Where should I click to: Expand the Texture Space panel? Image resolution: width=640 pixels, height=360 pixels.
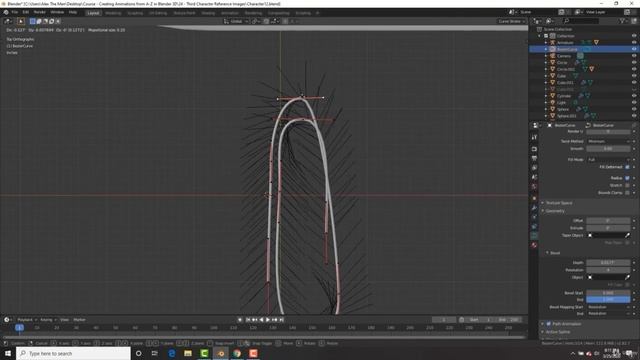(558, 203)
